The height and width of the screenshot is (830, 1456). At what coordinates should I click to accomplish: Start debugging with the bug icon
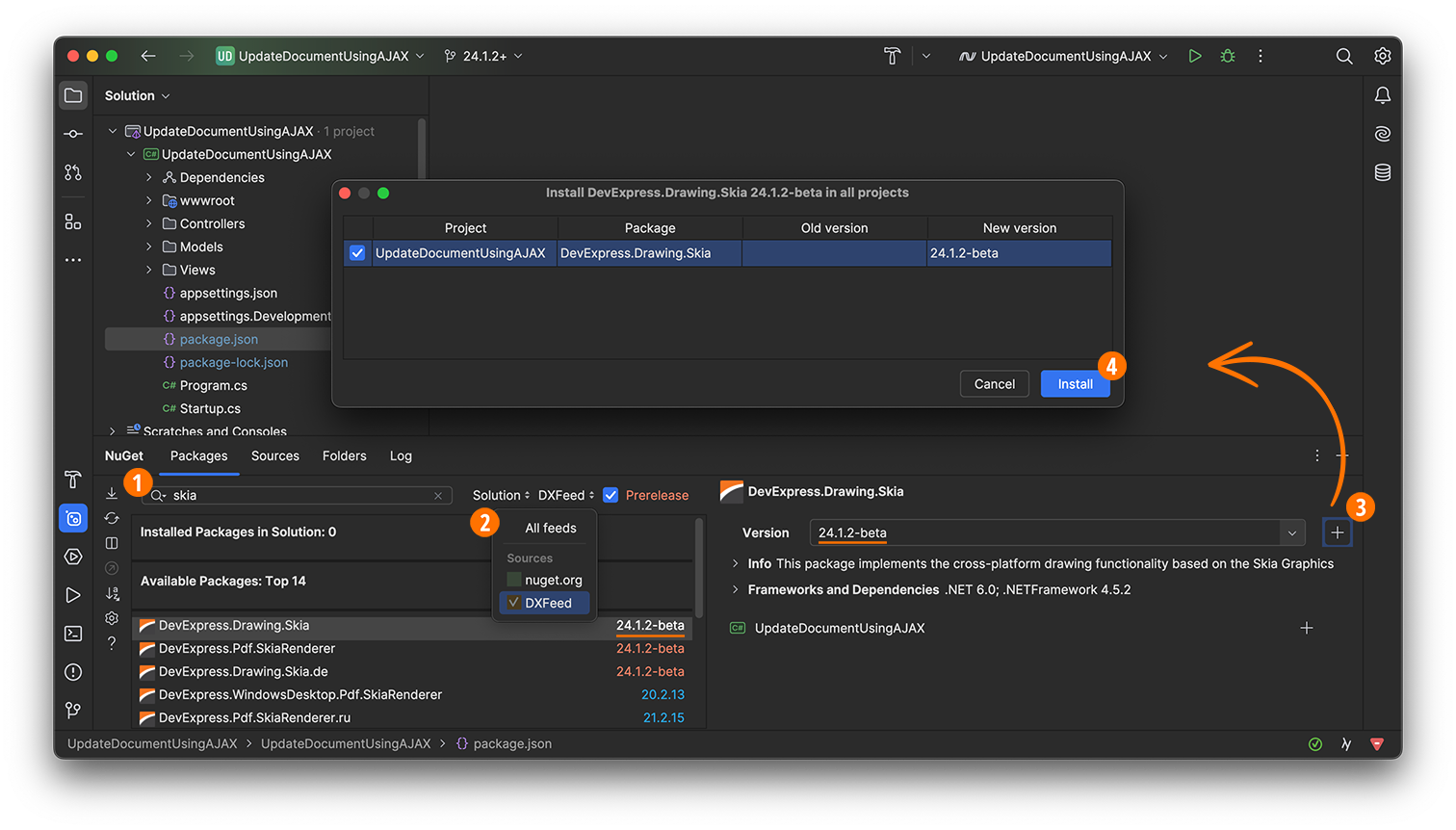1228,56
